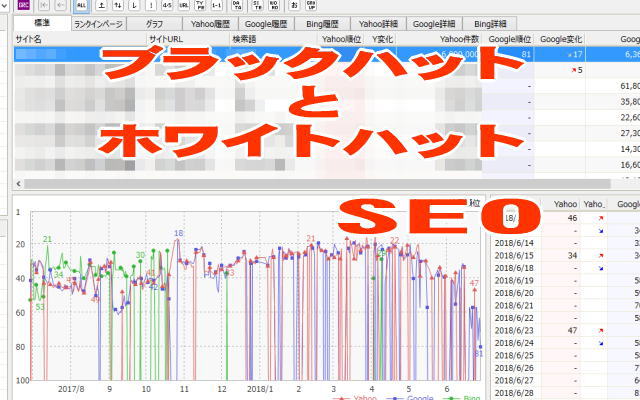Switch to the 標準 tab
Screen dimensions: 640x400
pos(42,23)
